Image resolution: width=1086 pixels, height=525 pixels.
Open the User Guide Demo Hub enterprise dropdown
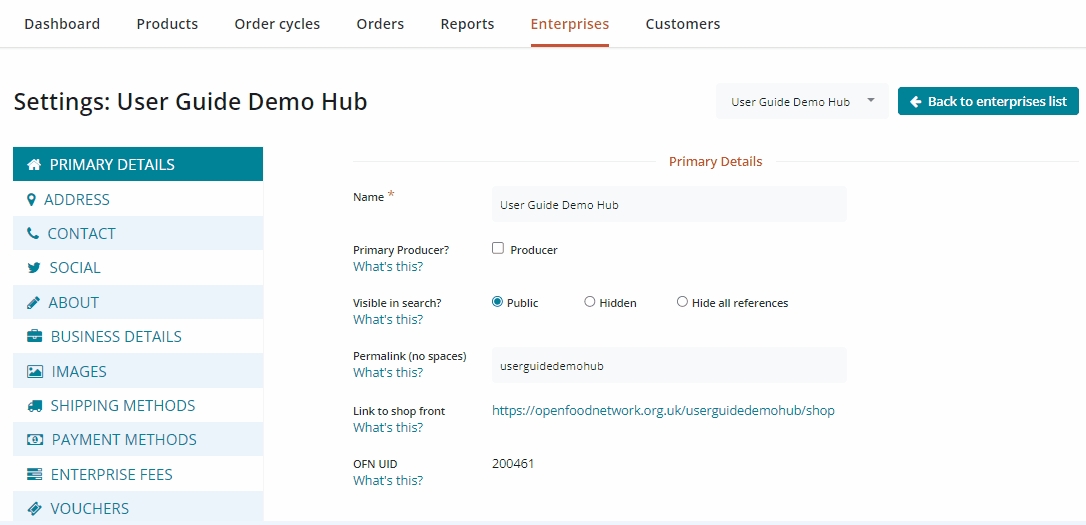tap(802, 102)
